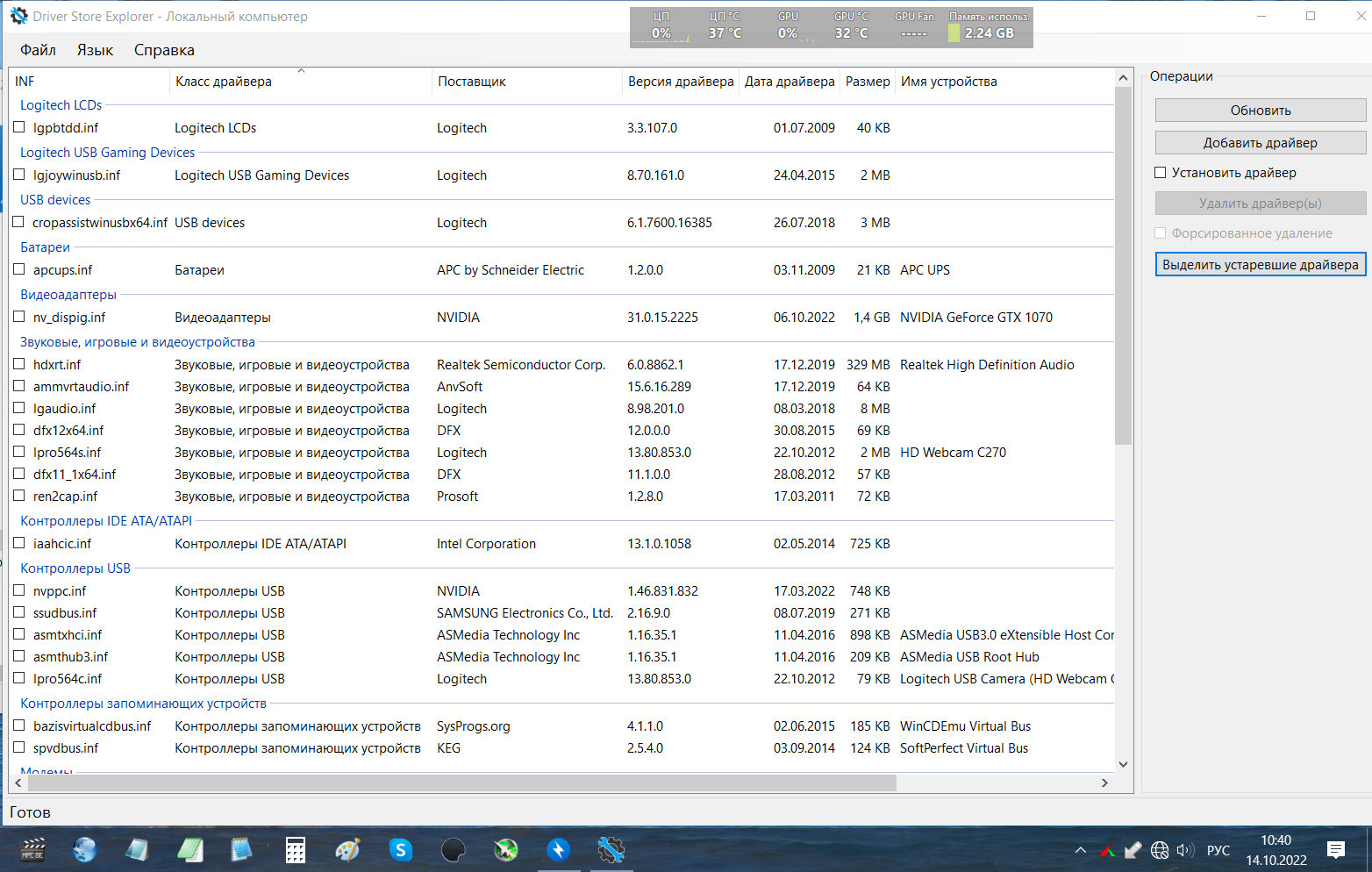Open network status tray icon

[x=1160, y=849]
